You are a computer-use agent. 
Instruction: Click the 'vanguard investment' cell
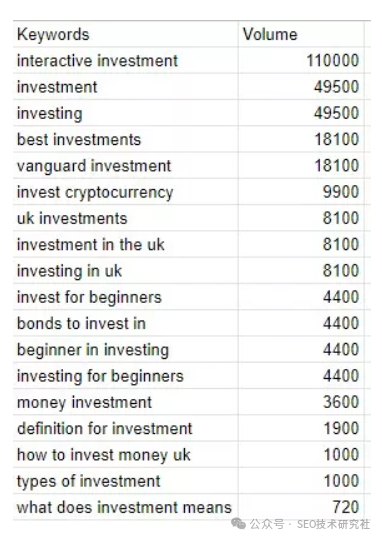tap(125, 166)
